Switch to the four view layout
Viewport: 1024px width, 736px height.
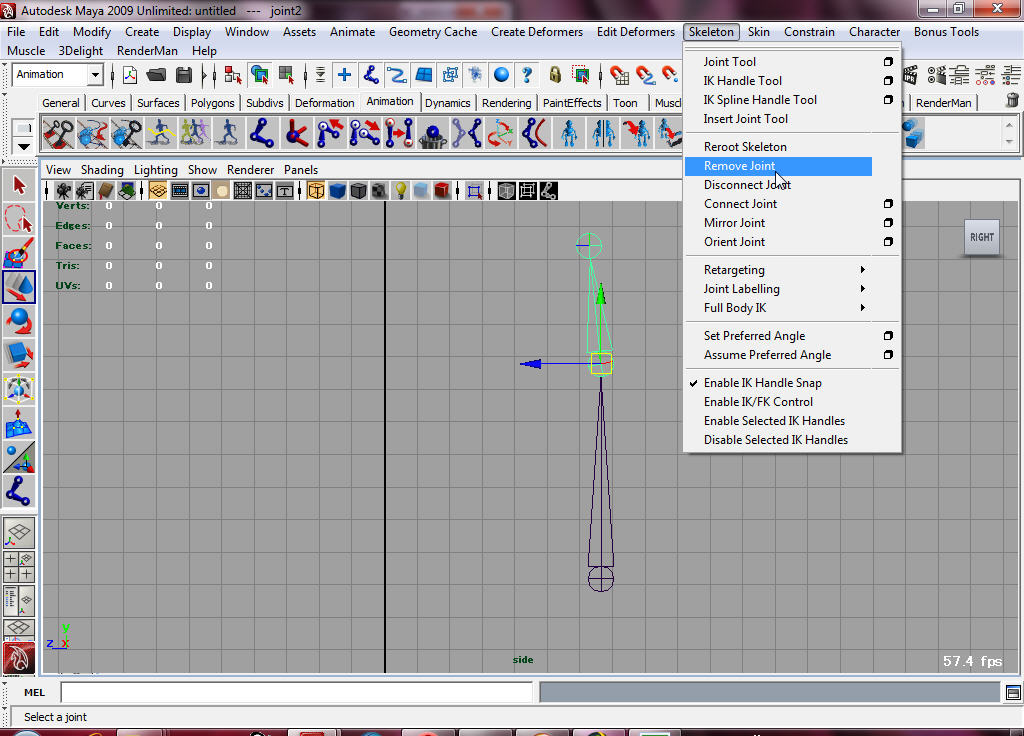pyautogui.click(x=19, y=566)
